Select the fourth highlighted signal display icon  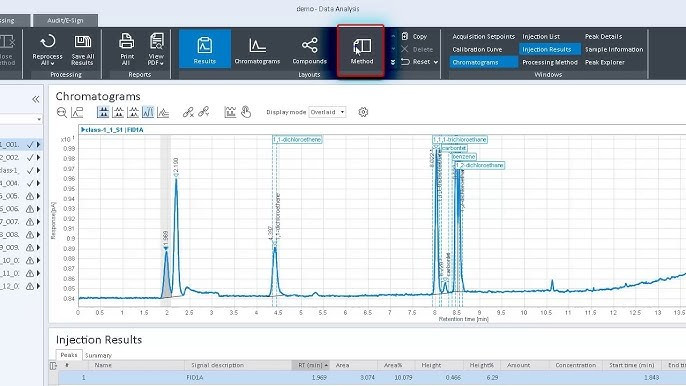click(148, 112)
